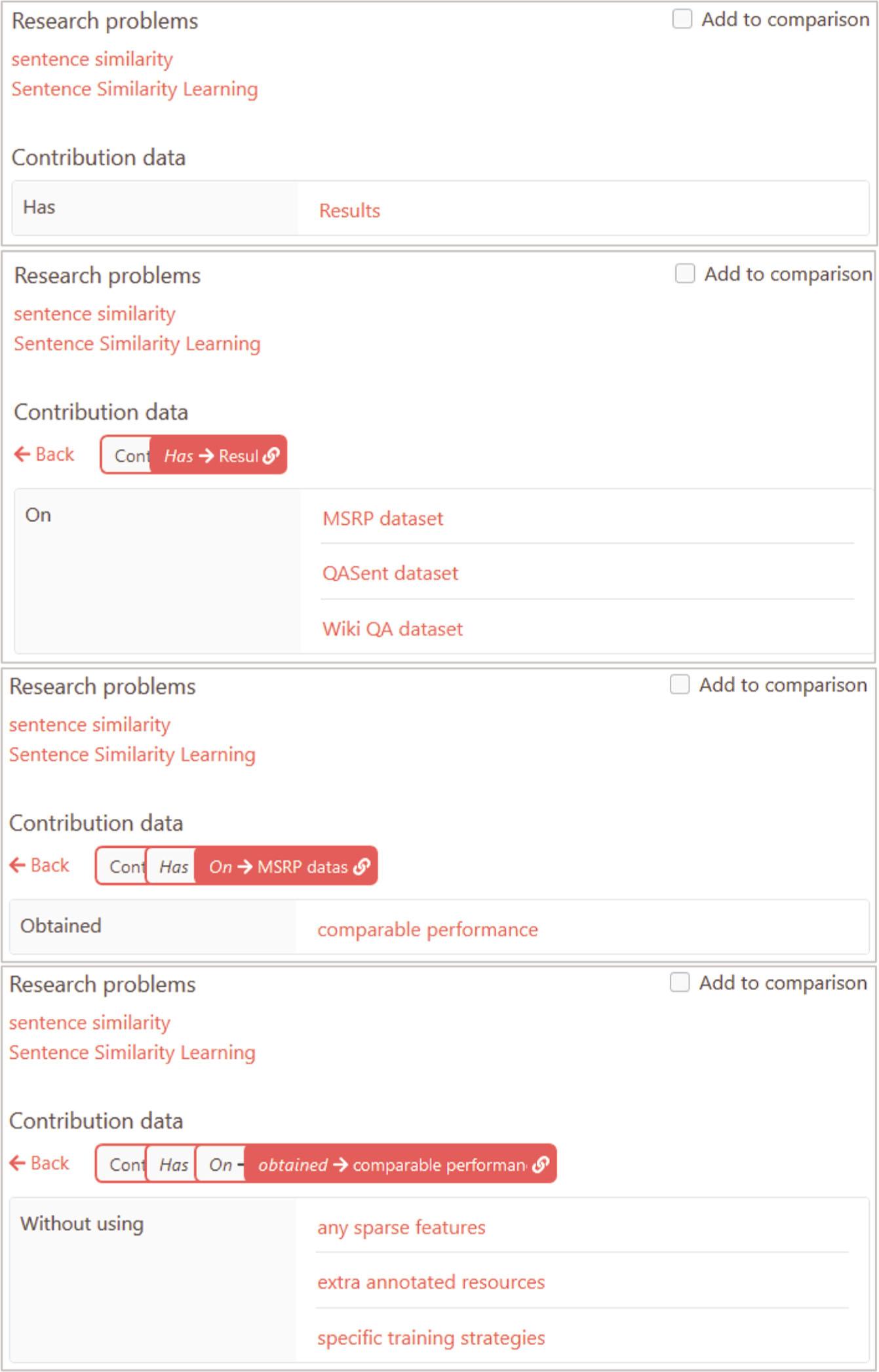Select 'Has' breadcrumb in bottom panel

pos(173,1164)
